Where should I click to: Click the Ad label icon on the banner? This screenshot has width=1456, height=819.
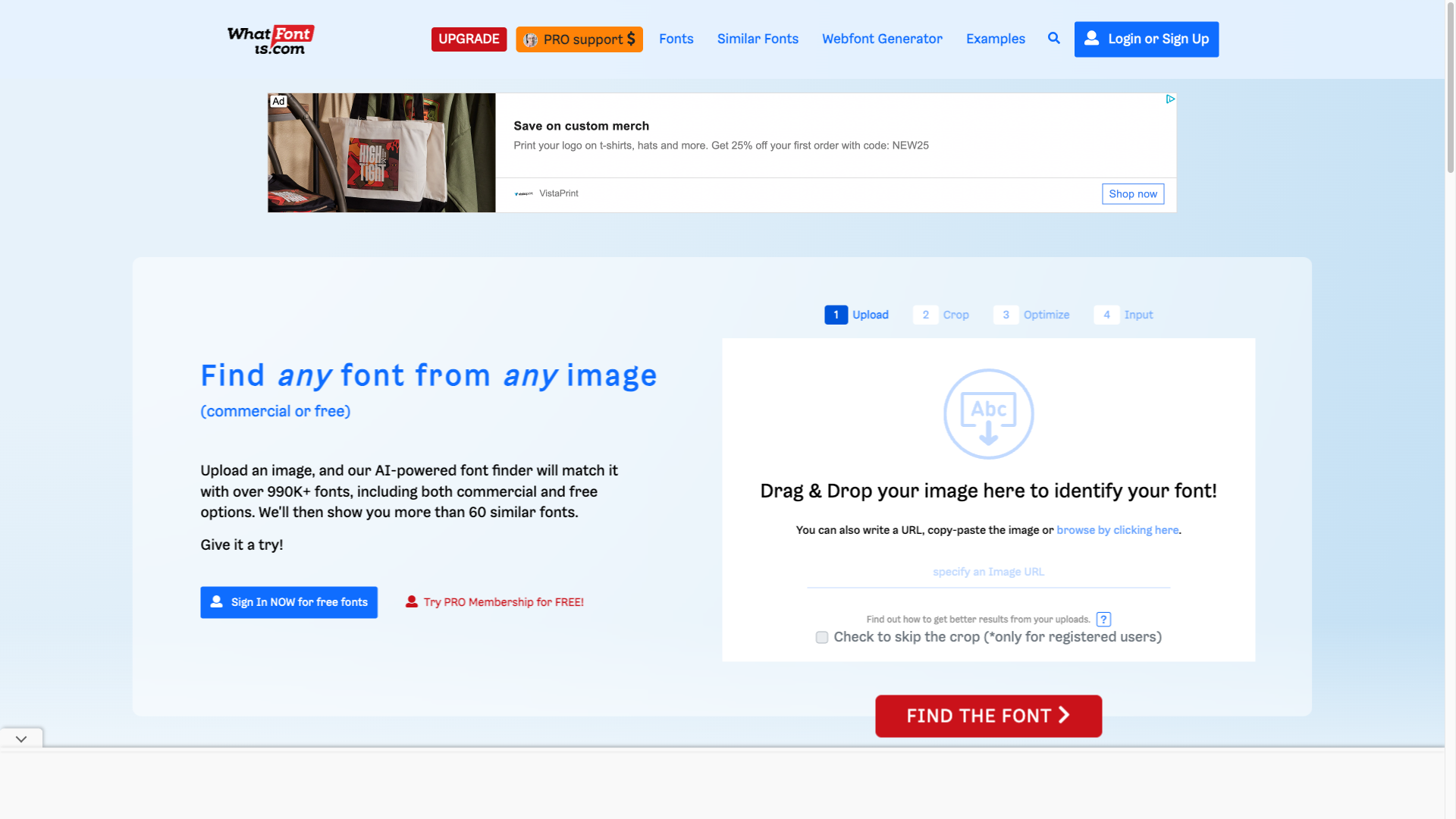click(x=278, y=100)
